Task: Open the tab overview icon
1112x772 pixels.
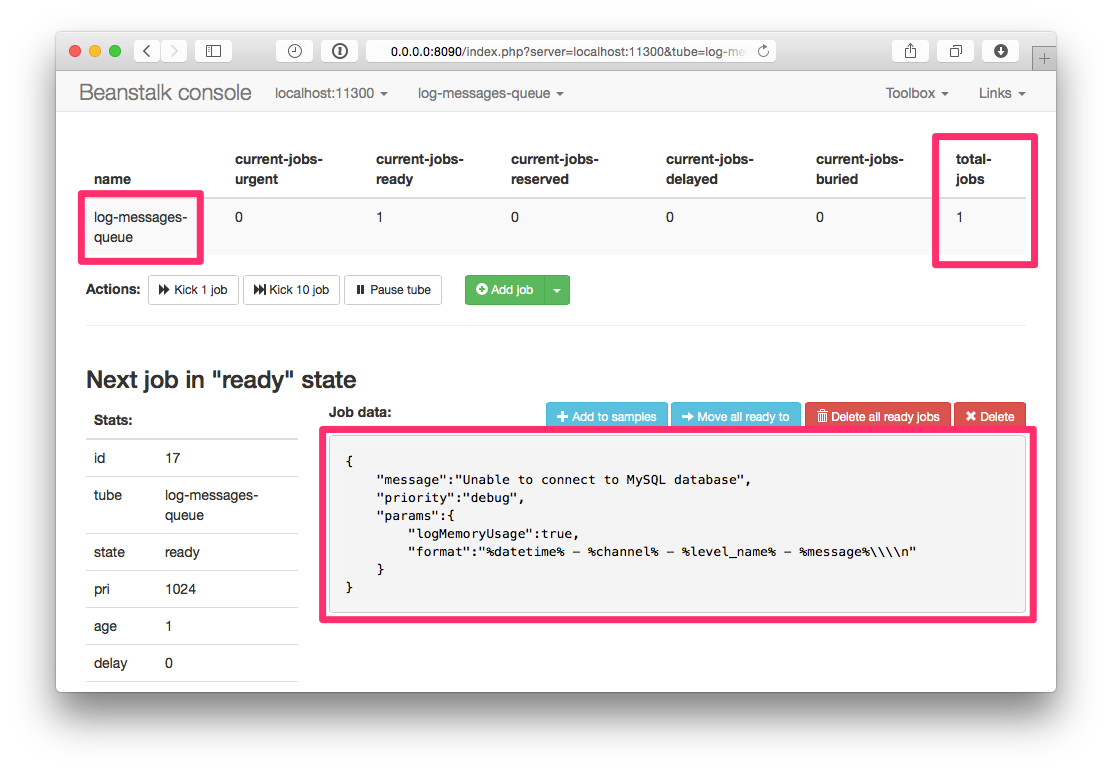Action: coord(955,50)
